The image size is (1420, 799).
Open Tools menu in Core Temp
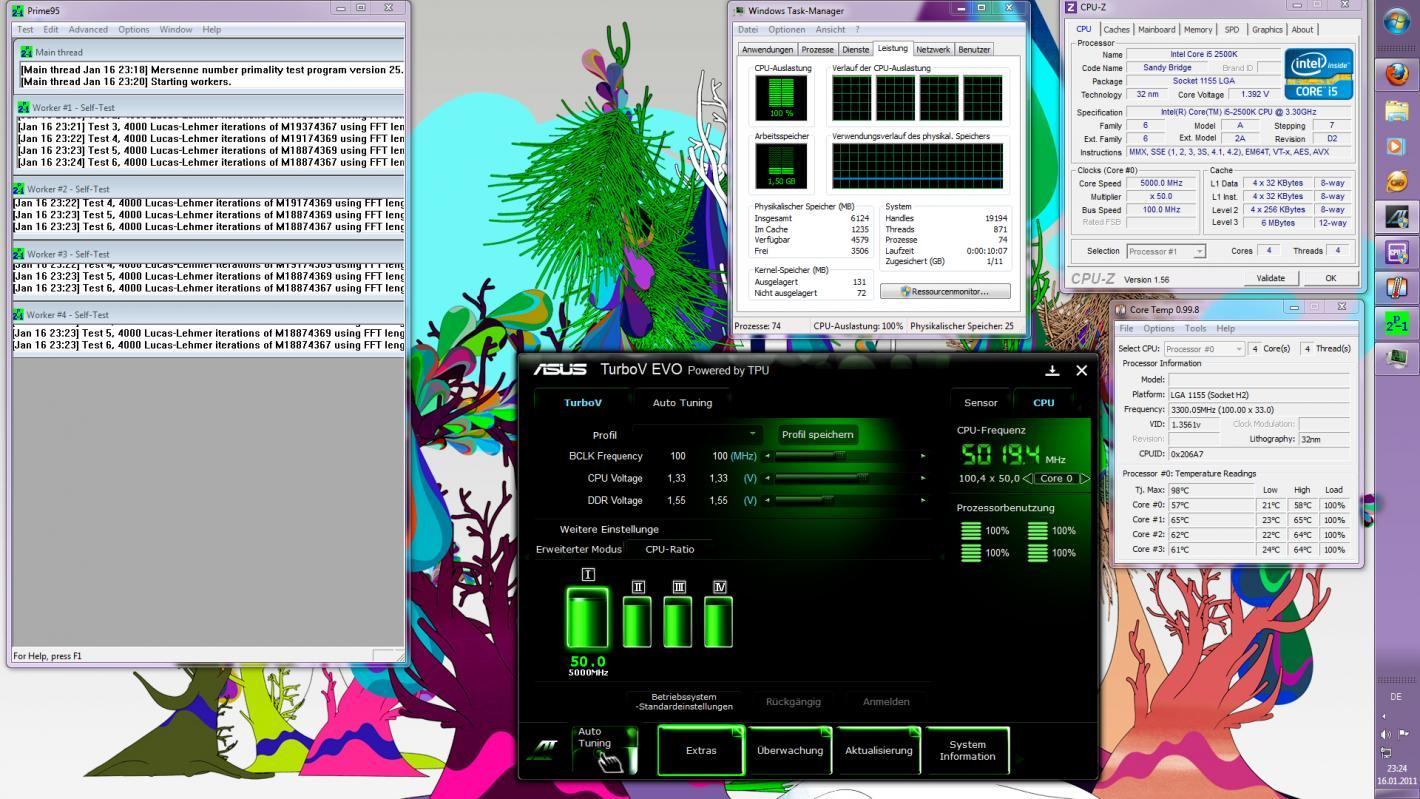1196,328
